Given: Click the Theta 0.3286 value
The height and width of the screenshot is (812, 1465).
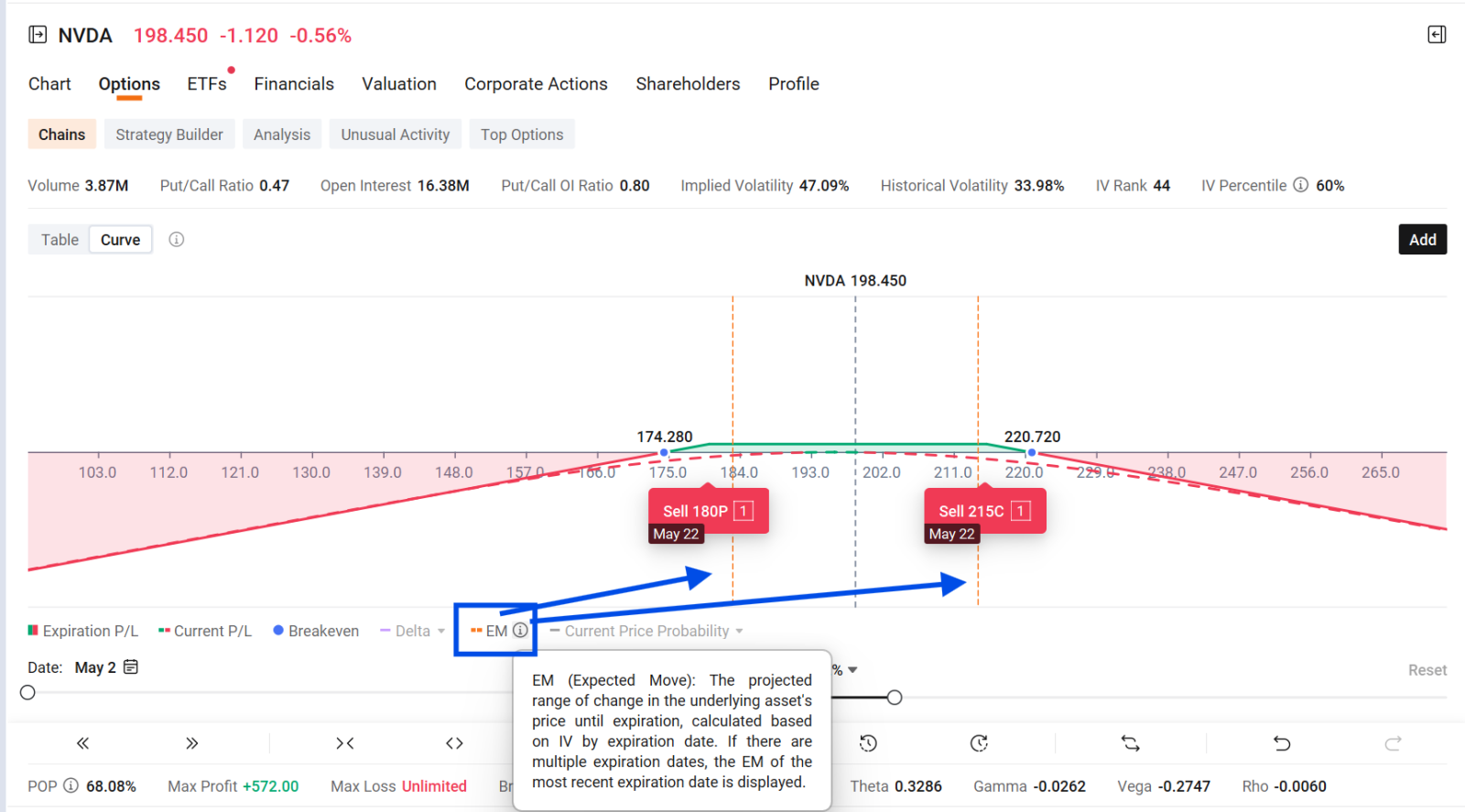Looking at the screenshot, I should (x=918, y=785).
